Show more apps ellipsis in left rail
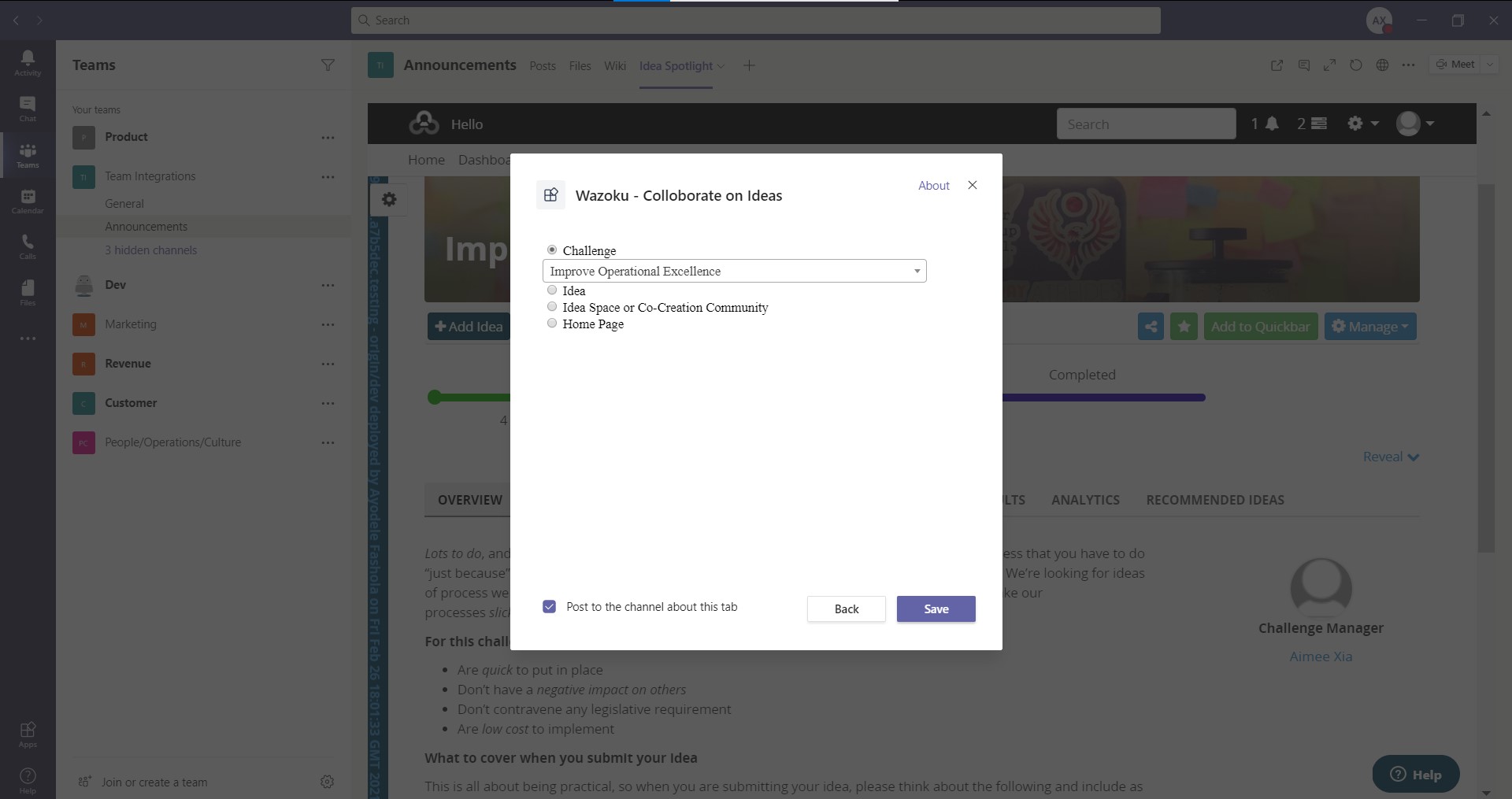1512x799 pixels. (x=28, y=338)
